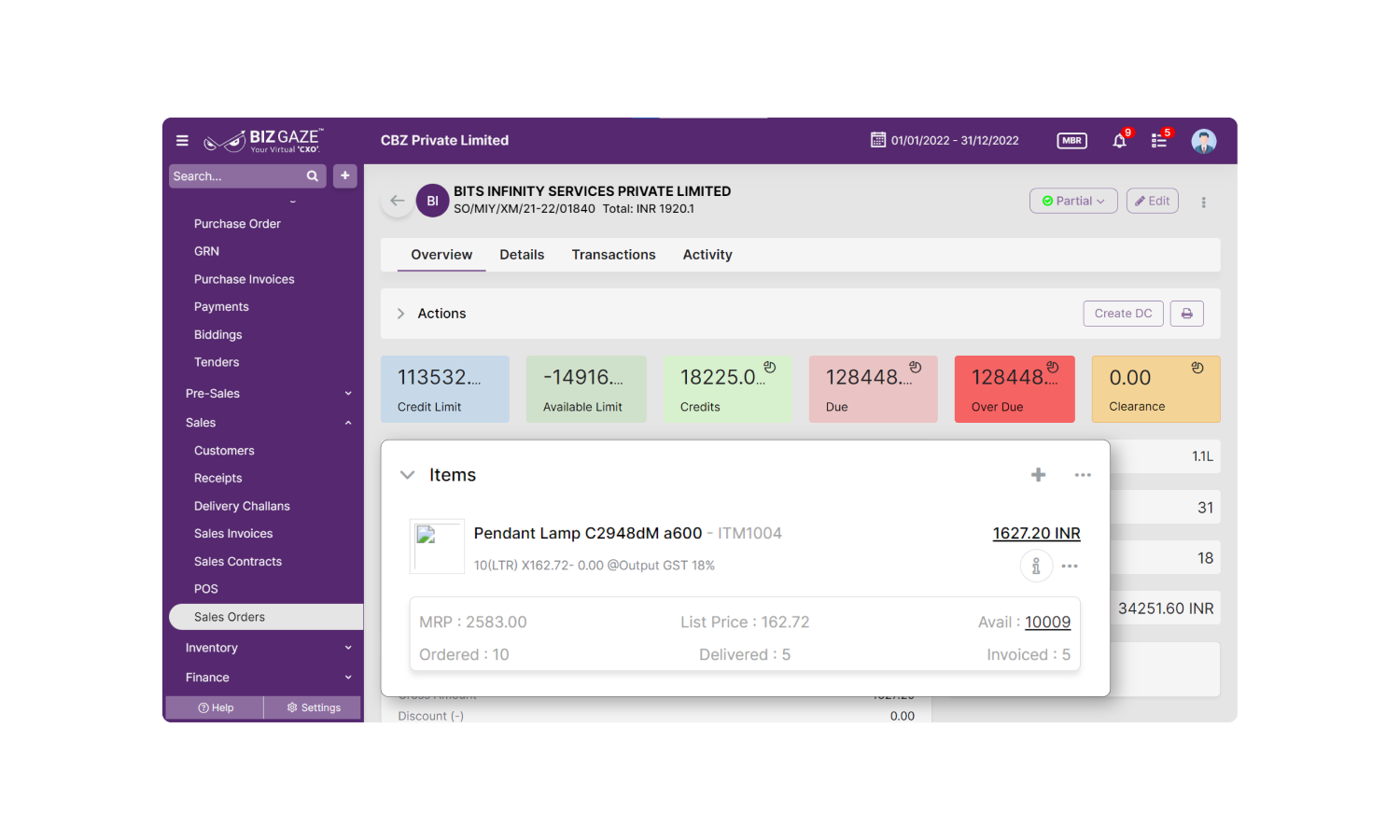Open the calendar date range icon
1400x840 pixels.
click(878, 140)
